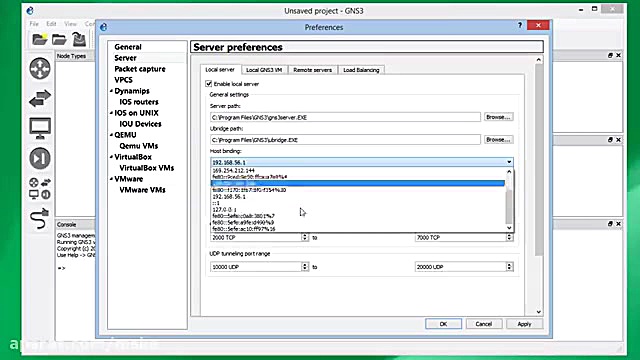This screenshot has height=360, width=640.
Task: Click the Preferences dialog help question mark
Action: point(520,25)
